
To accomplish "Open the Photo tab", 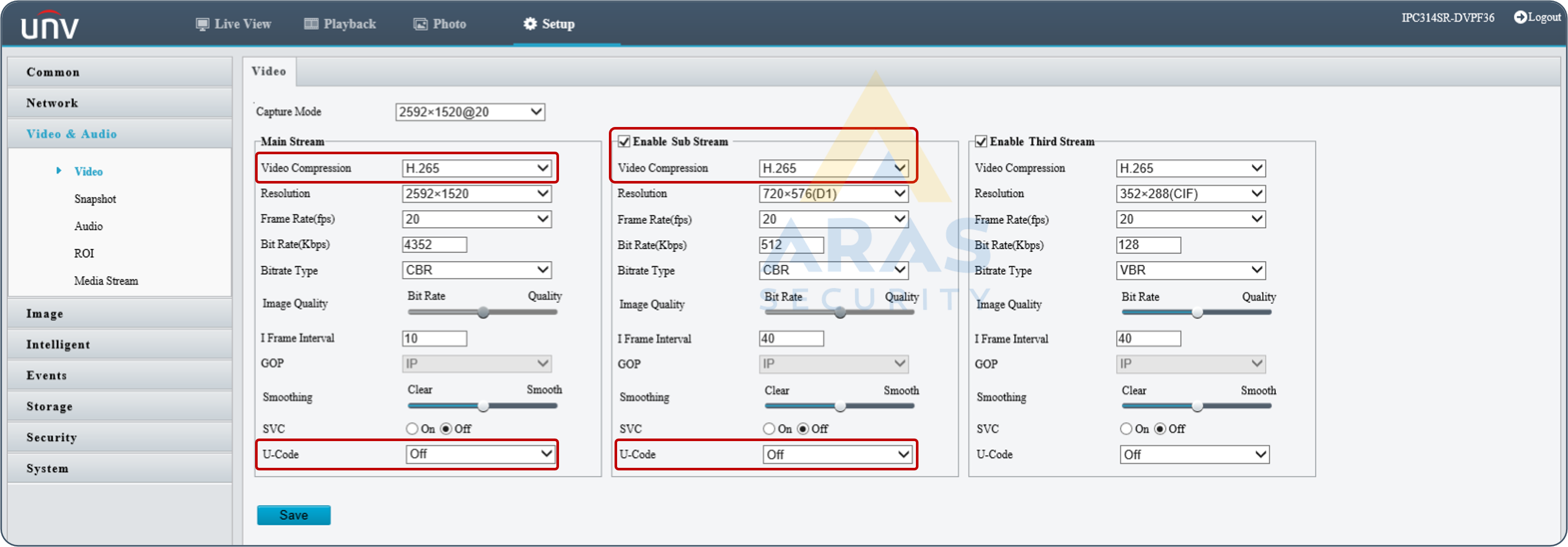I will pos(440,24).
